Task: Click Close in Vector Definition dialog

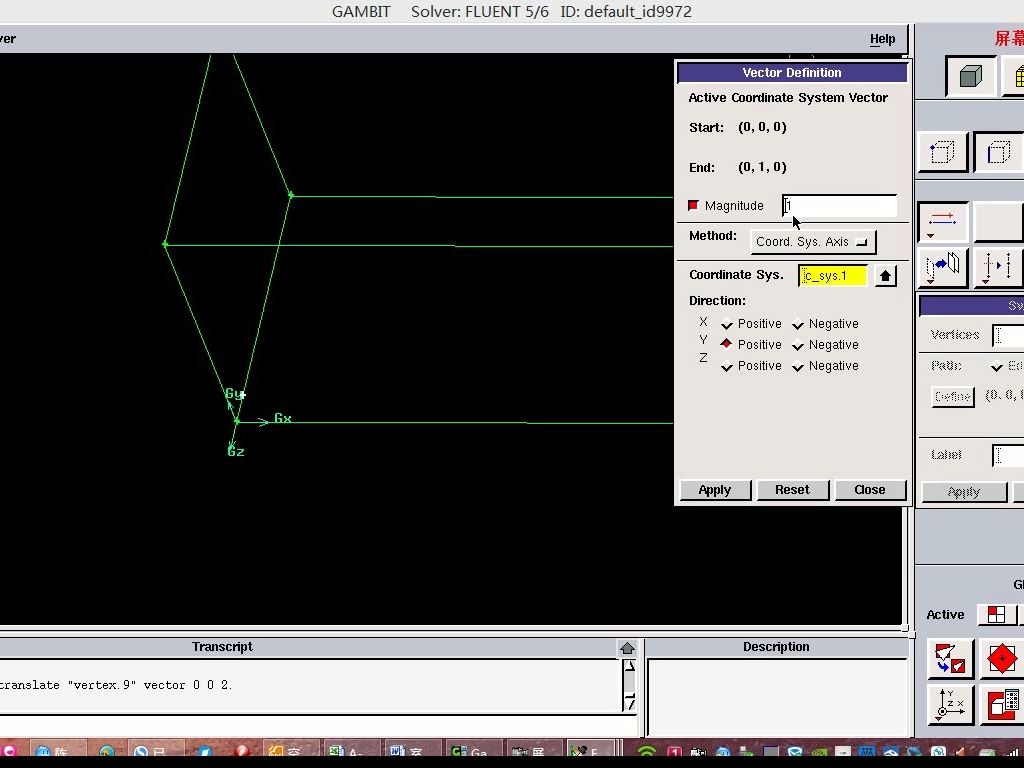Action: [x=870, y=490]
